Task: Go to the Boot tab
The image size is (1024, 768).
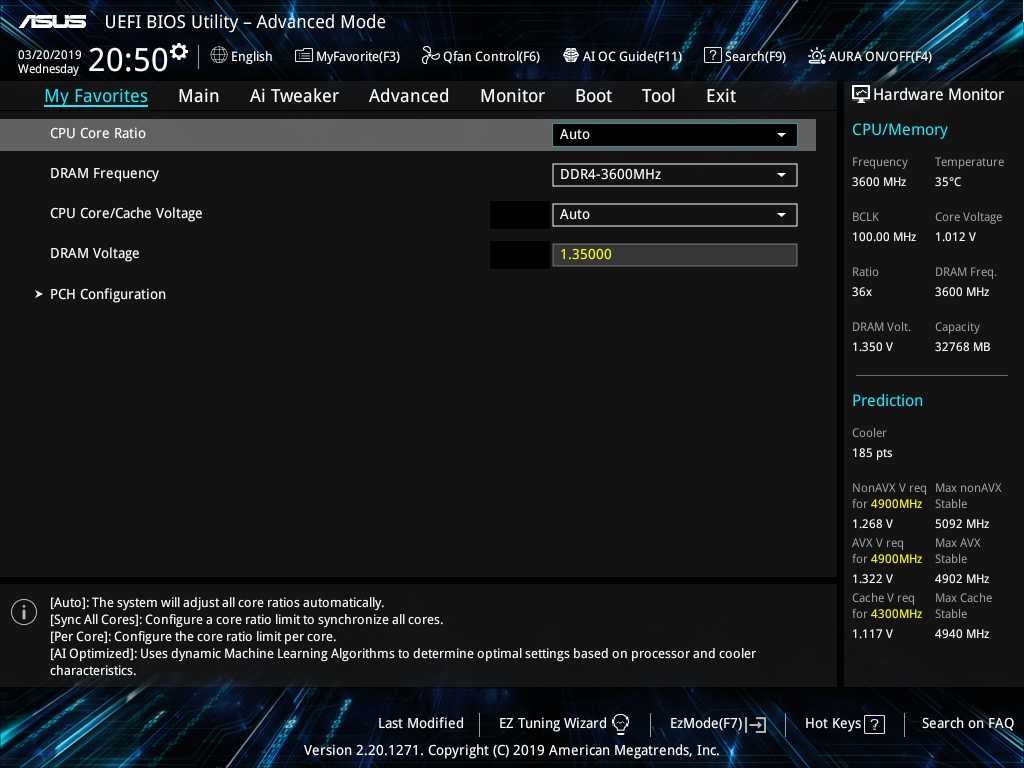Action: [x=593, y=96]
